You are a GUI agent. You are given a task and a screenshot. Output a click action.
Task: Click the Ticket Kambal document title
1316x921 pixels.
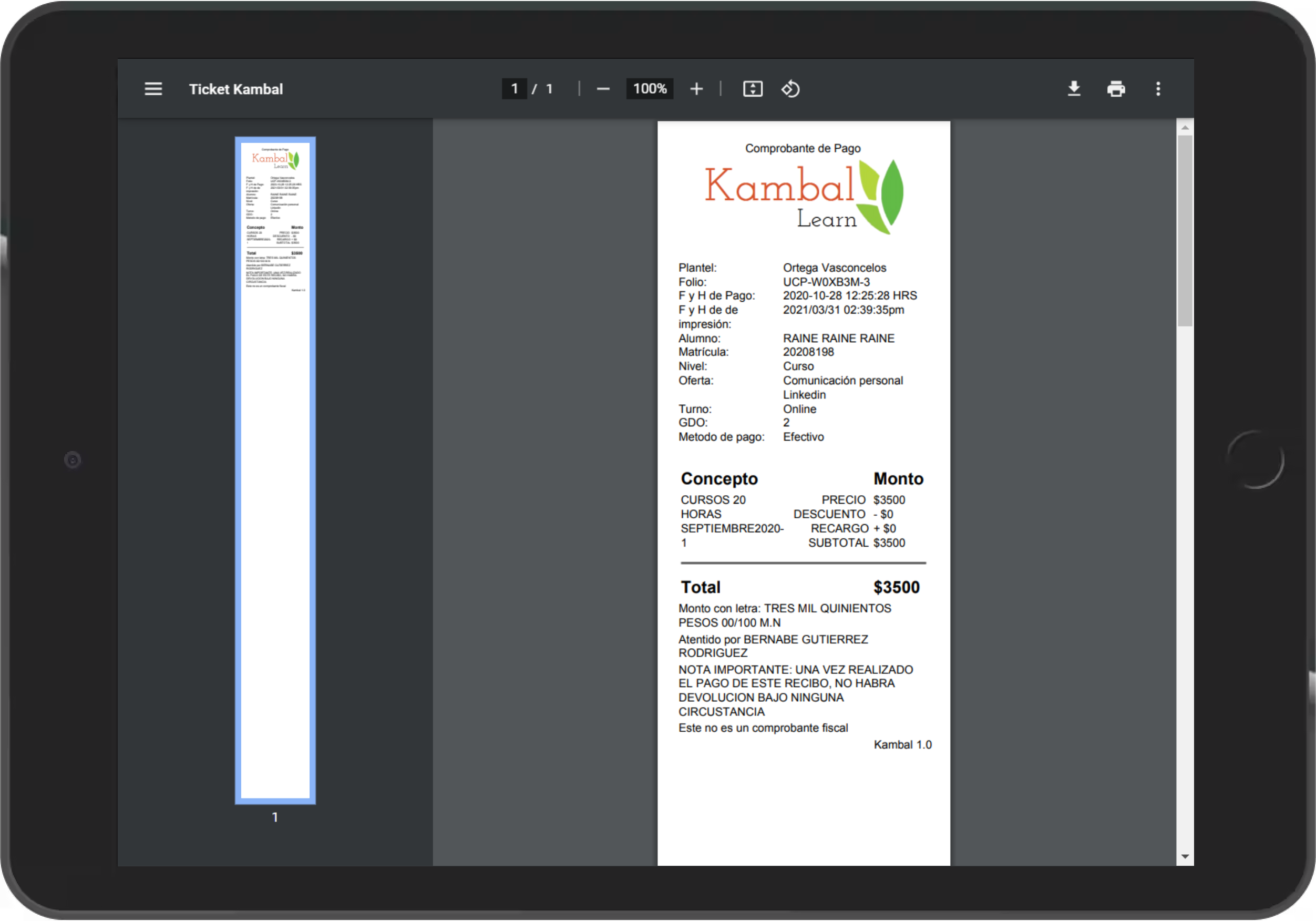click(236, 89)
